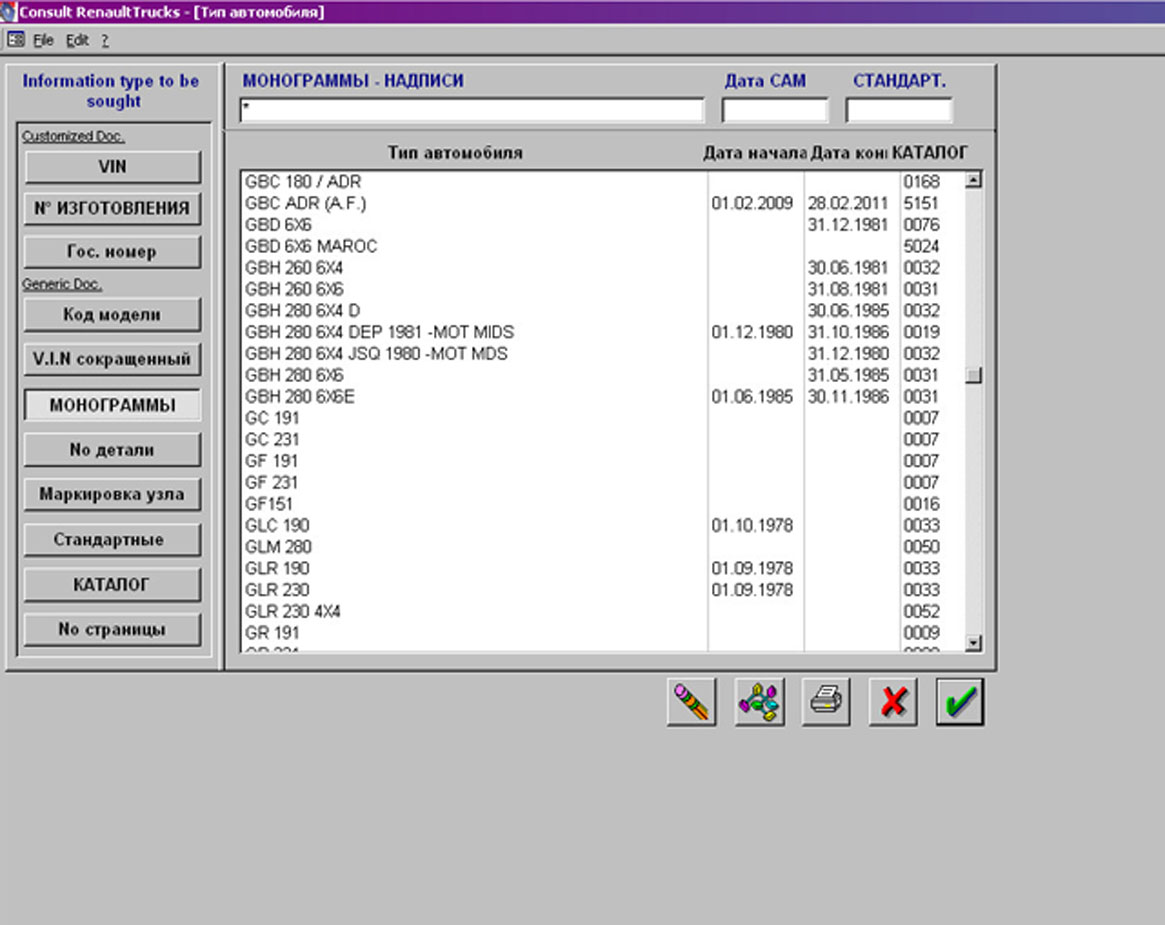This screenshot has height=925, width=1165.
Task: Click the eraser clear-fields icon
Action: pyautogui.click(x=691, y=702)
